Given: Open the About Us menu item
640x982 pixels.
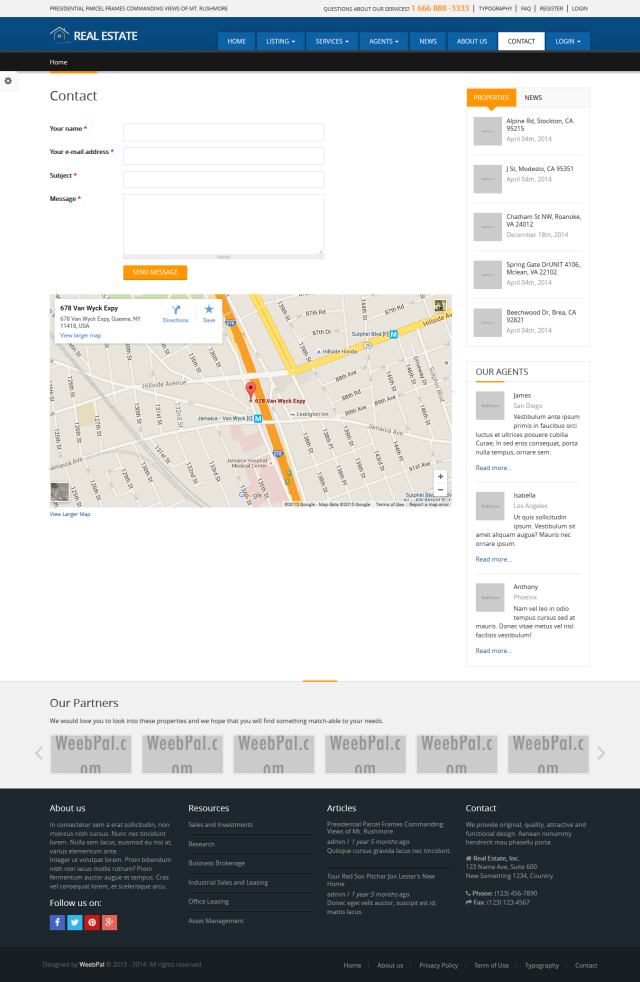Looking at the screenshot, I should tap(472, 41).
